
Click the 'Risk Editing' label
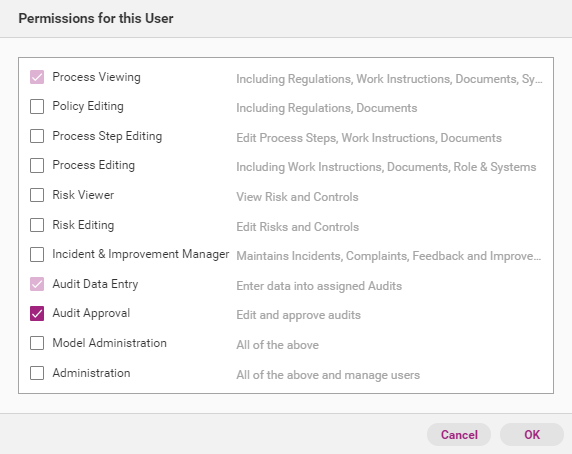point(83,225)
